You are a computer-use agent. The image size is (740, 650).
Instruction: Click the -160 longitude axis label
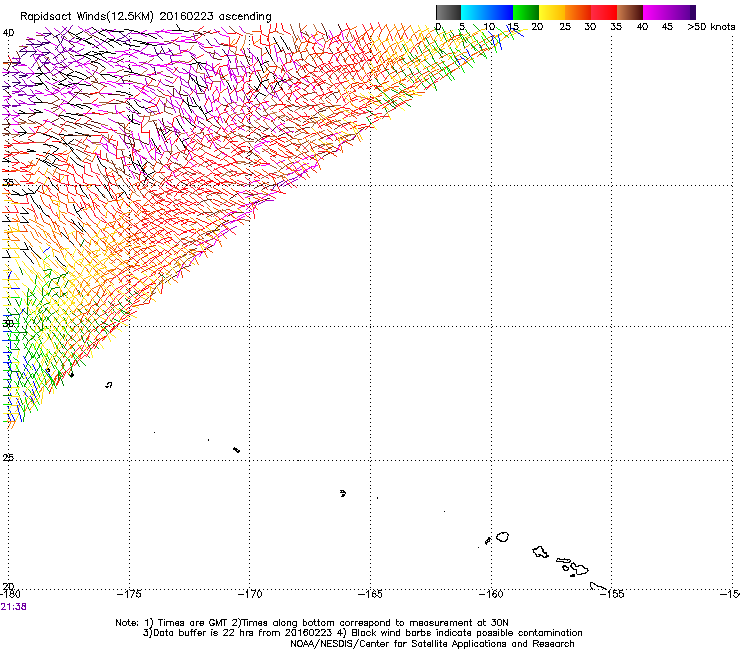point(491,594)
